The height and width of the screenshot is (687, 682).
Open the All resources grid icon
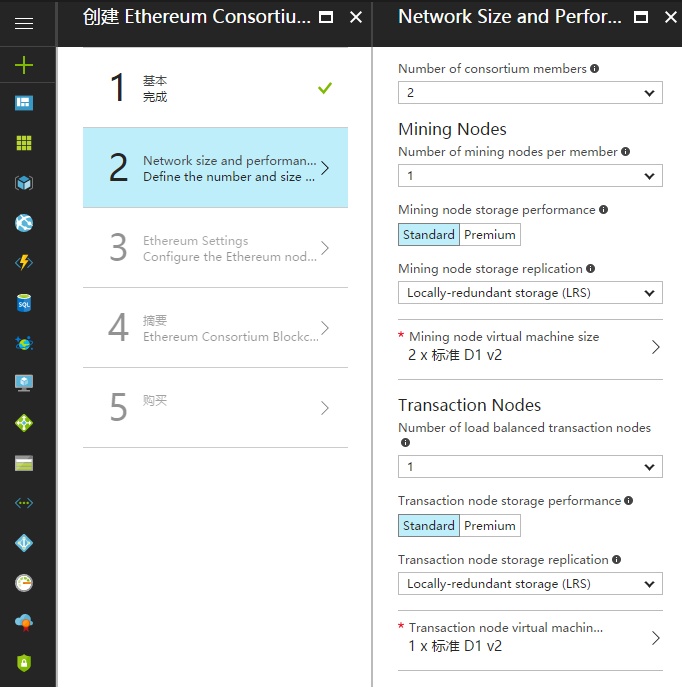point(24,143)
